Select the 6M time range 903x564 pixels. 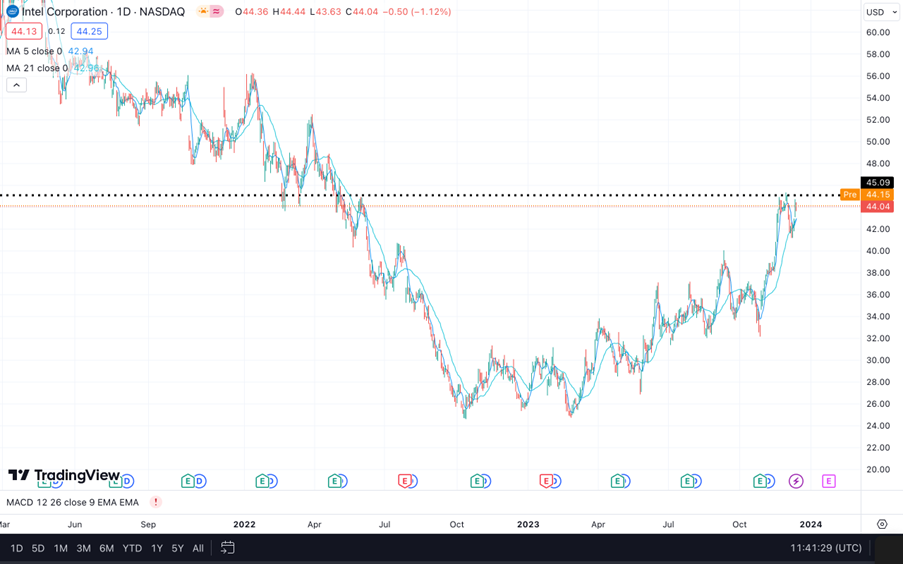click(107, 548)
